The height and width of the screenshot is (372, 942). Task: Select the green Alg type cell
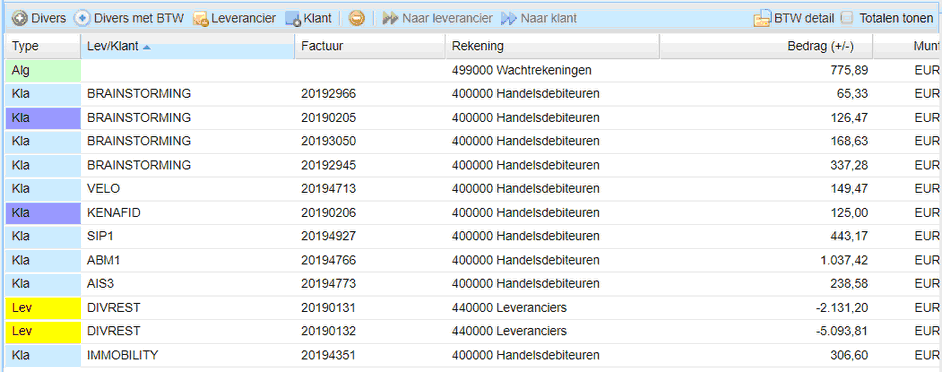[x=43, y=70]
